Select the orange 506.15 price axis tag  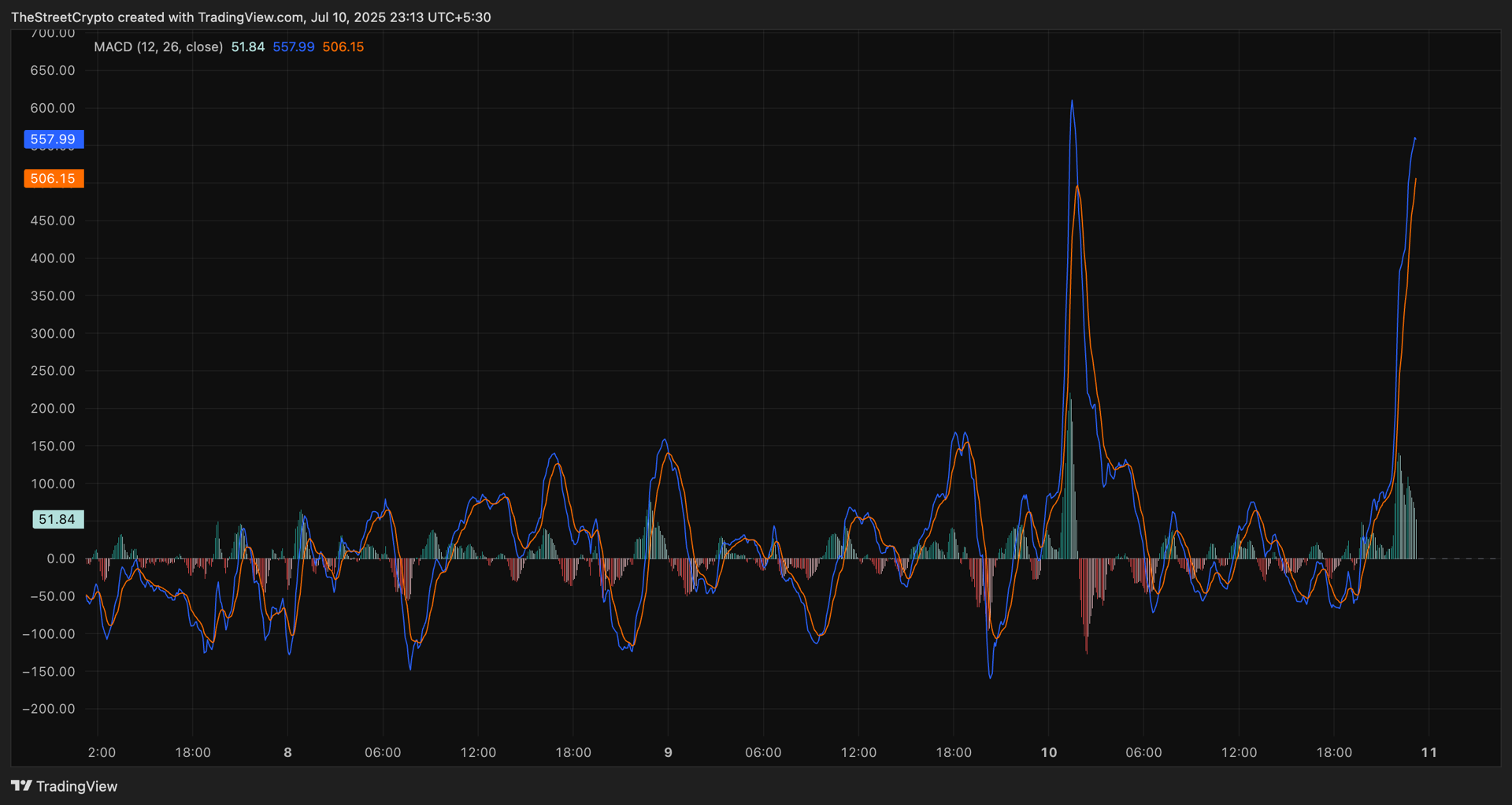pyautogui.click(x=54, y=179)
